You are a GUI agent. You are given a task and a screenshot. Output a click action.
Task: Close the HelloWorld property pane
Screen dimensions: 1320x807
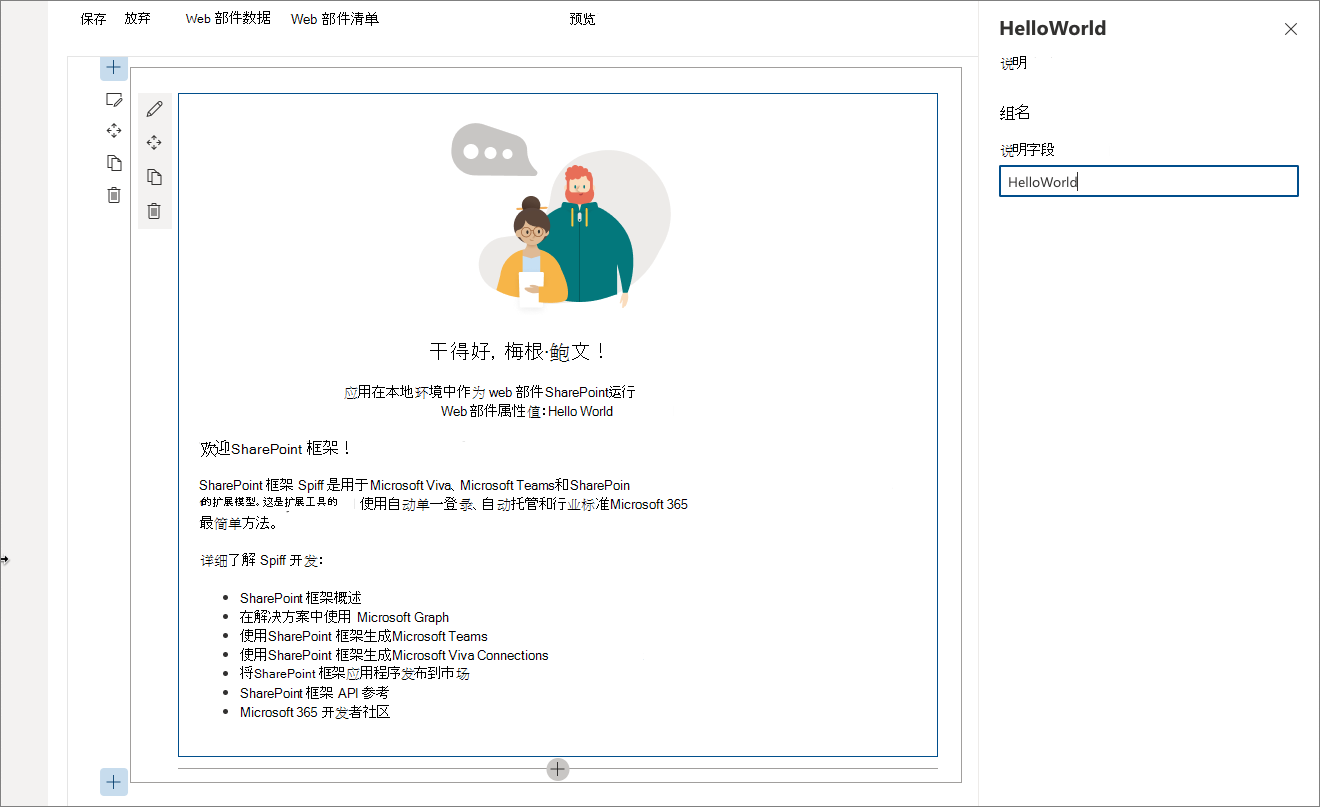(x=1291, y=29)
